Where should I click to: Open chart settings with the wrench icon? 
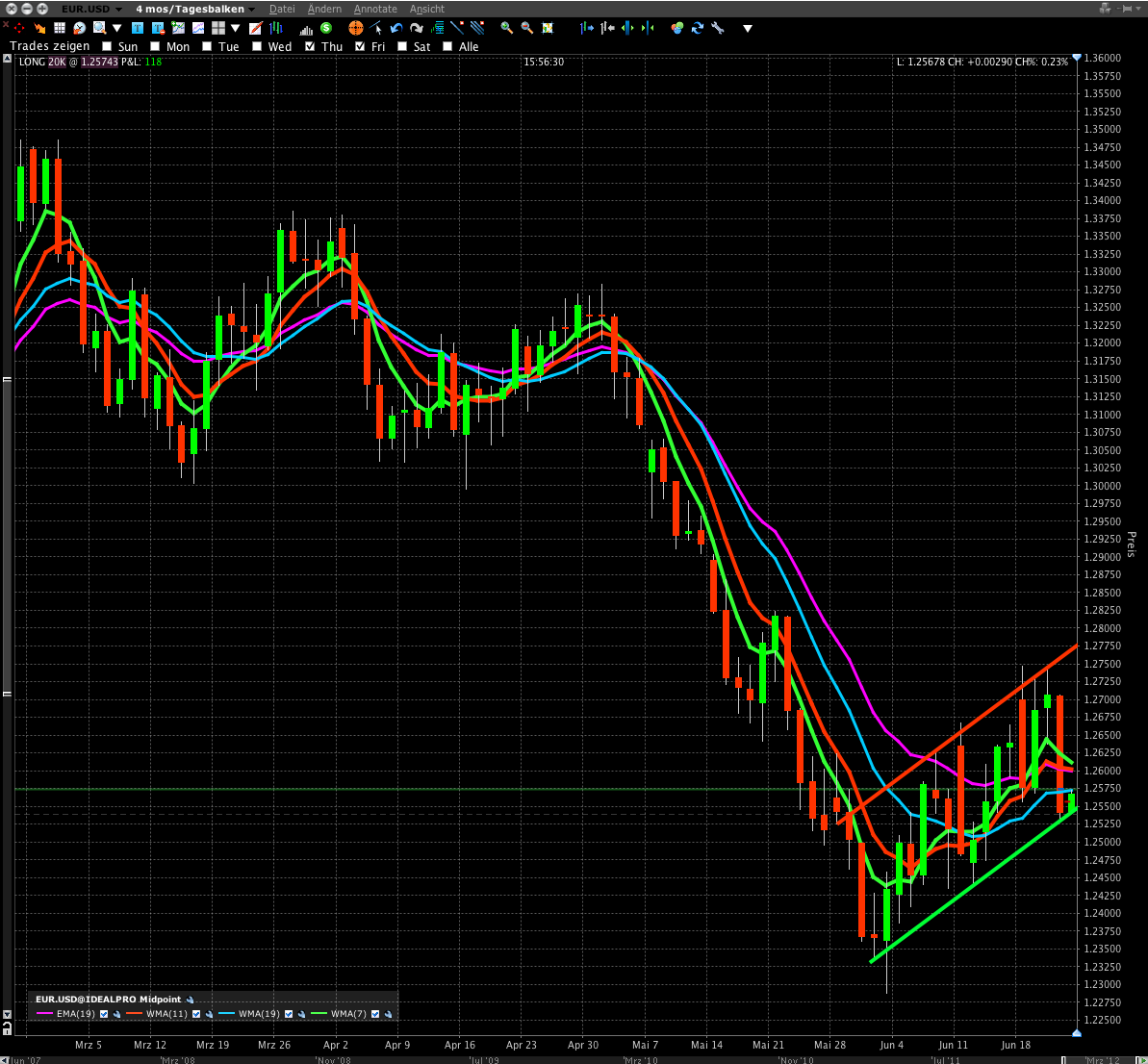click(718, 28)
